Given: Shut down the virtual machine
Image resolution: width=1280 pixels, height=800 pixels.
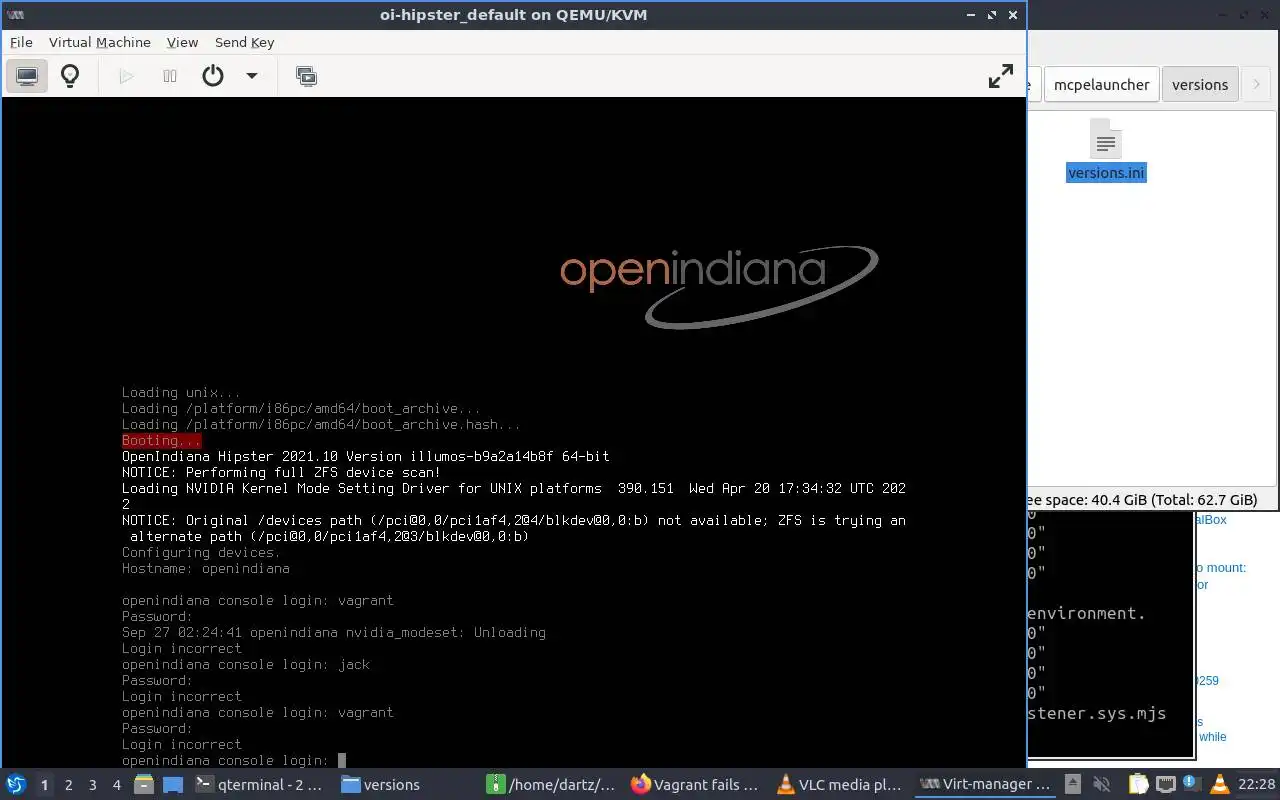Looking at the screenshot, I should tap(213, 76).
